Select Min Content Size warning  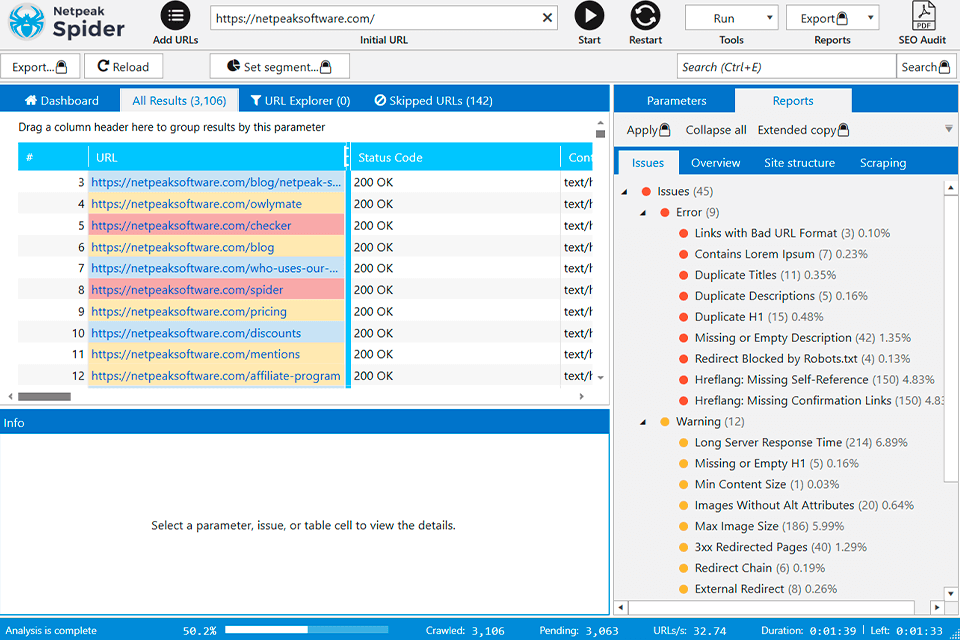pos(767,484)
